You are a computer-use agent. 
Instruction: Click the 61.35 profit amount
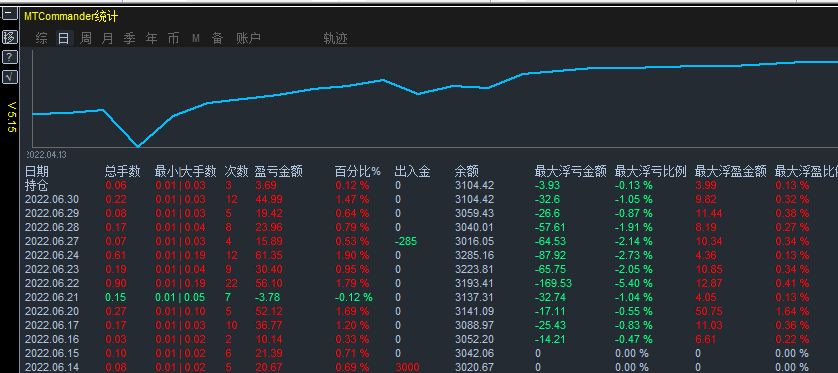tap(268, 255)
